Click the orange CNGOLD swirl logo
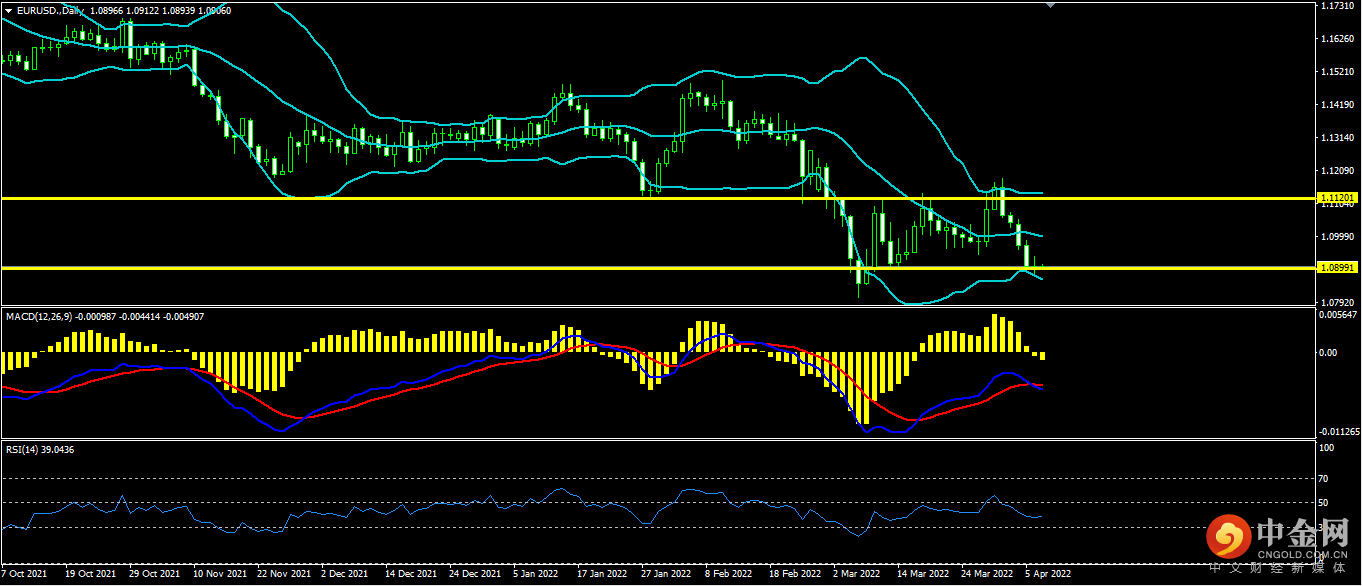1363x586 pixels. tap(1227, 538)
